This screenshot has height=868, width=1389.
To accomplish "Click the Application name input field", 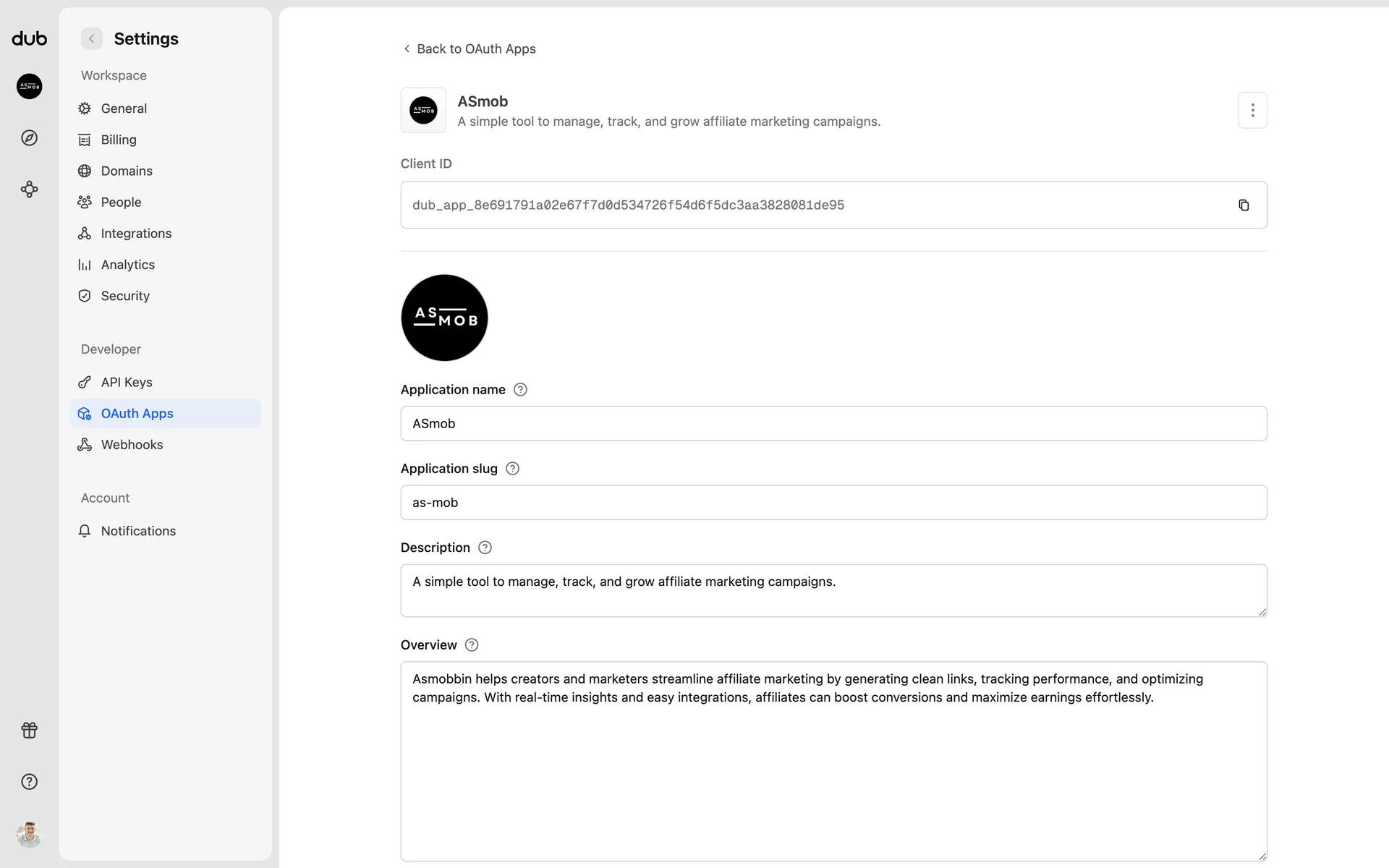I will click(x=833, y=424).
